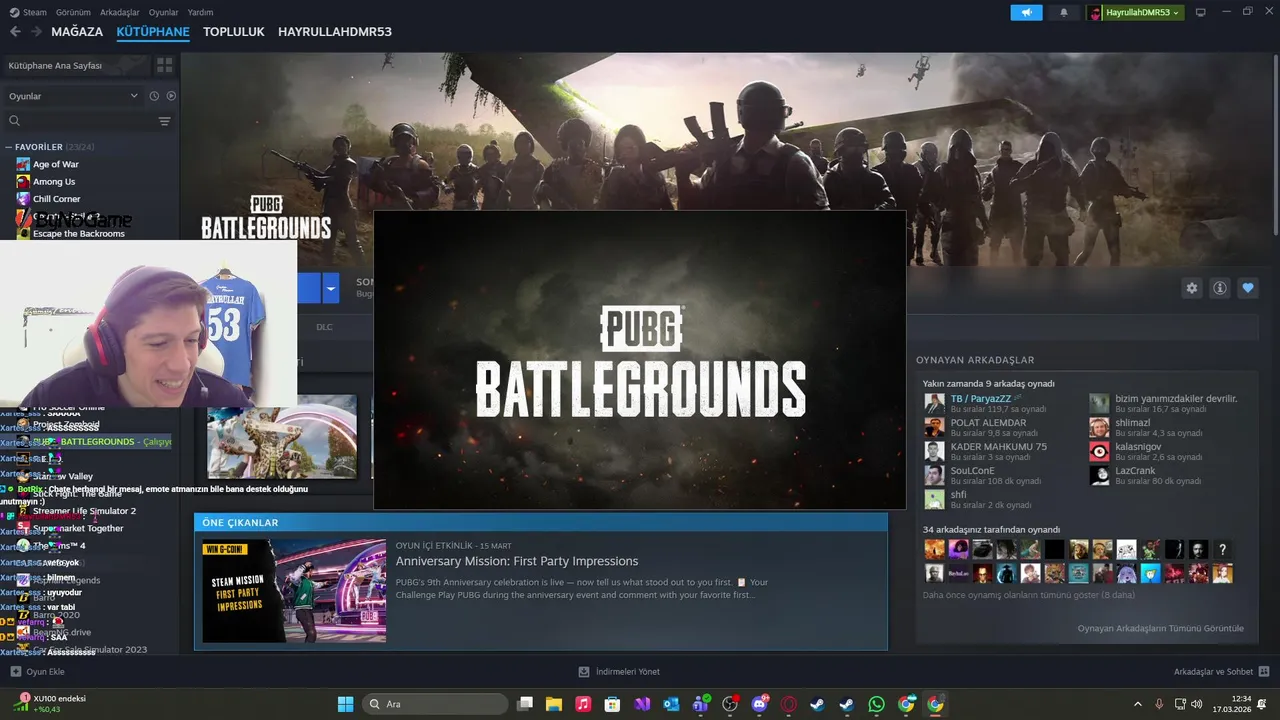Open friend TB / ParyazZZ entry
The image size is (1280, 720).
(x=987, y=403)
